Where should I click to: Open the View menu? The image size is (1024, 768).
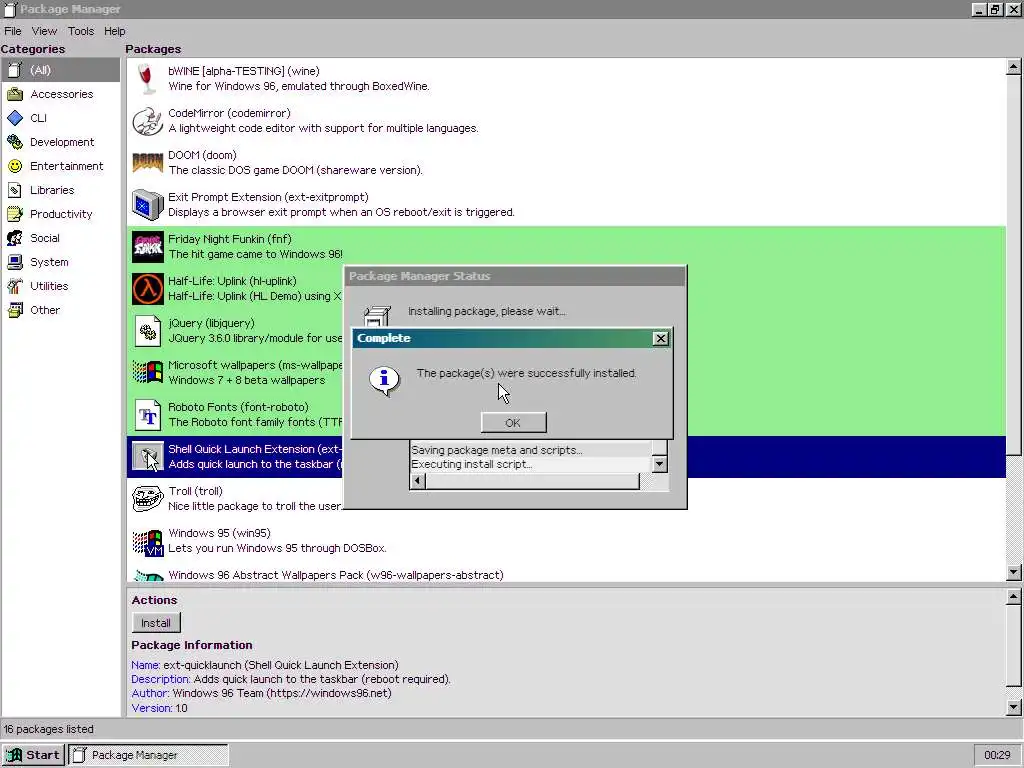(x=44, y=31)
